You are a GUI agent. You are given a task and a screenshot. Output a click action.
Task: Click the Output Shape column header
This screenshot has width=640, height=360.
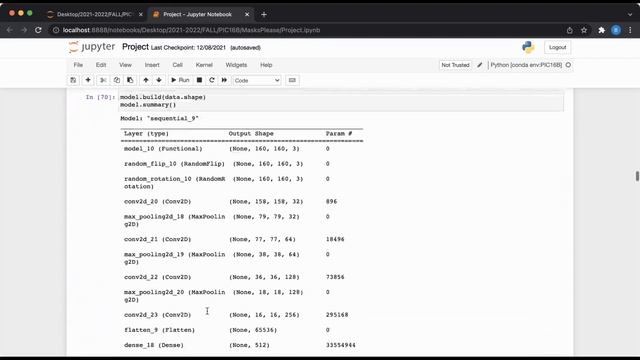251,134
